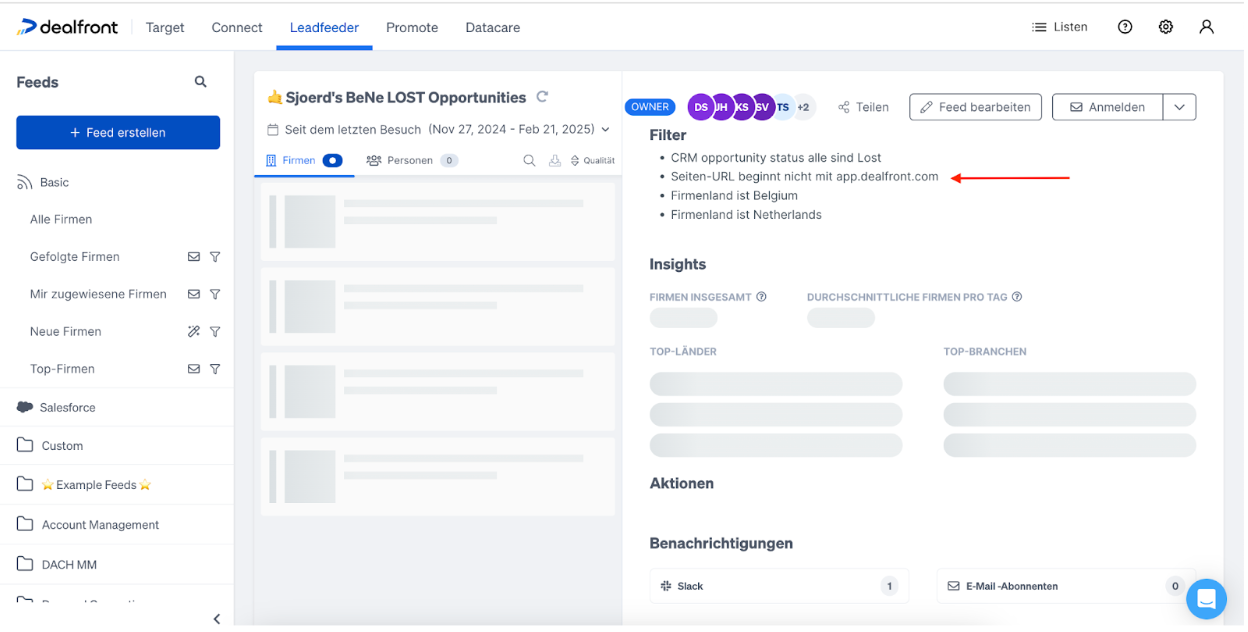Click the download export icon in list toolbar

click(555, 160)
